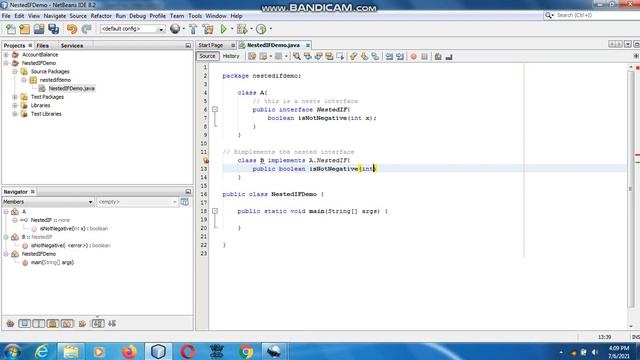Toggle Show Inherited Members in Navigator
This screenshot has width=640, height=360.
[10, 324]
